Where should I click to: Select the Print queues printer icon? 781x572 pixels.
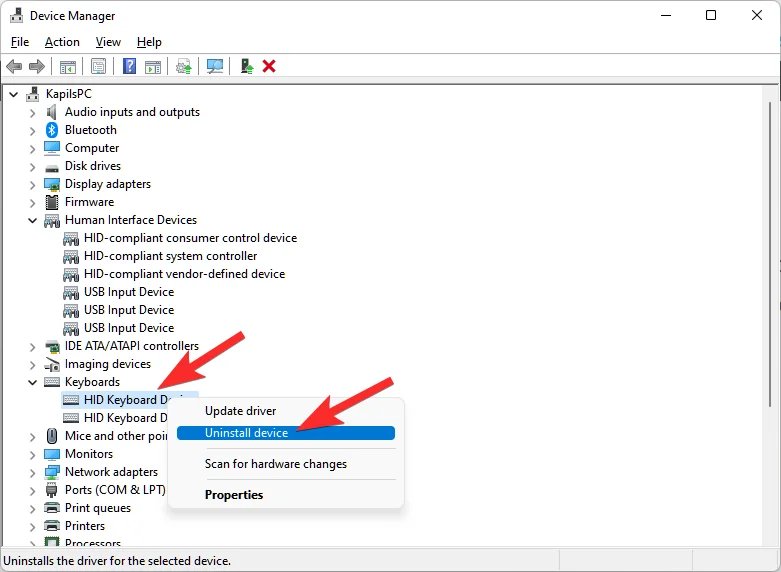[52, 508]
